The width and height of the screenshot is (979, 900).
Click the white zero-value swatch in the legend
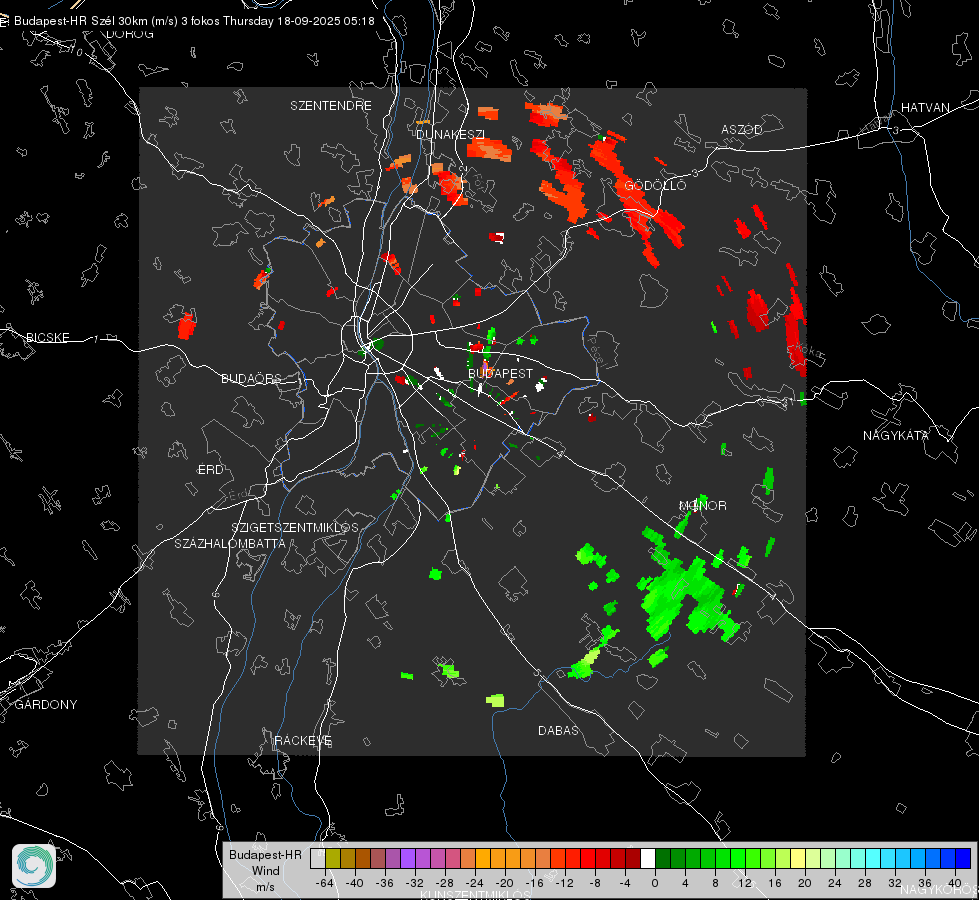648,859
